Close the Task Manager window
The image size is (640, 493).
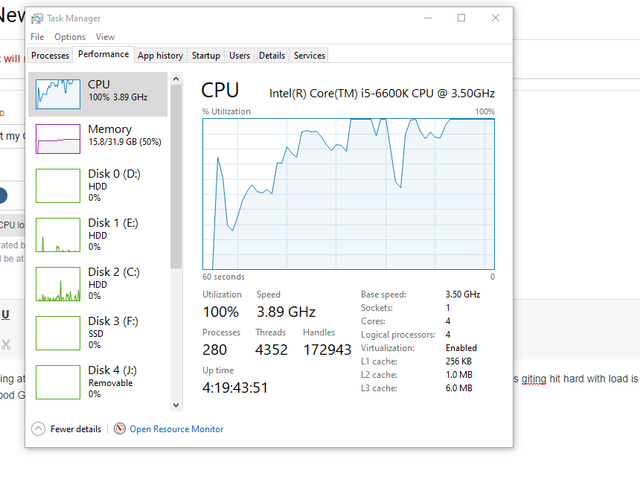[x=496, y=18]
